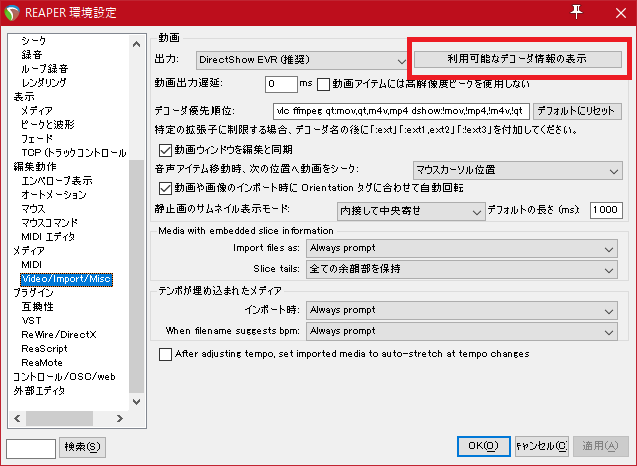
Task: Click デフォルトにリセット button
Action: [577, 111]
